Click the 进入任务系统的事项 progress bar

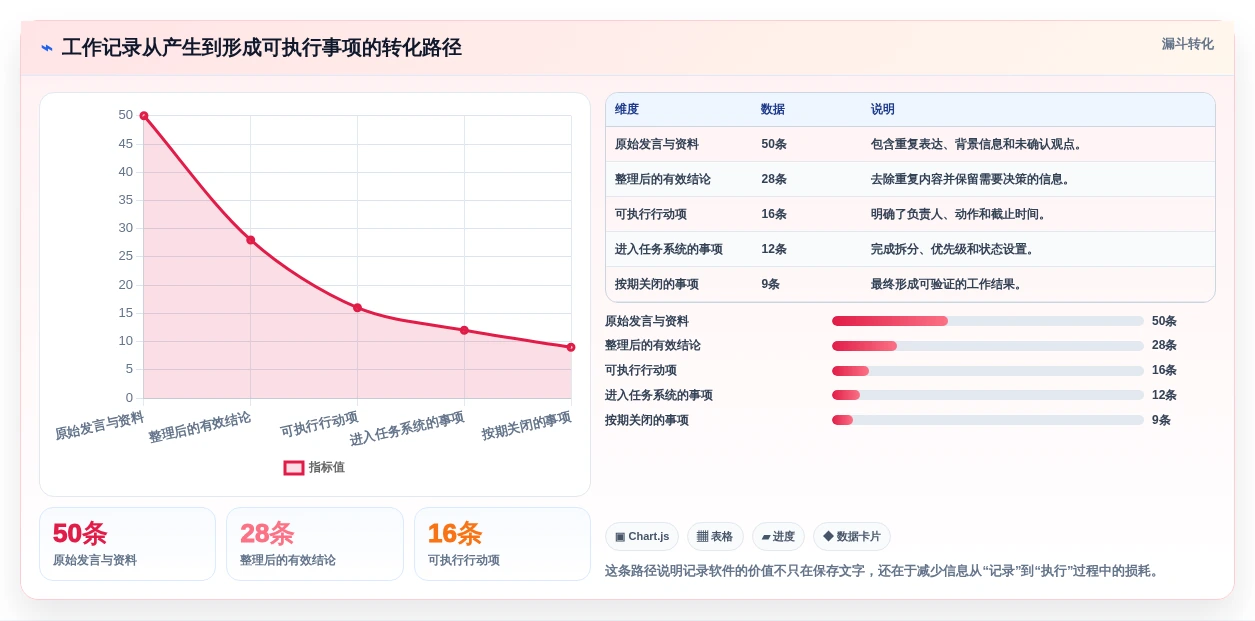tap(988, 395)
